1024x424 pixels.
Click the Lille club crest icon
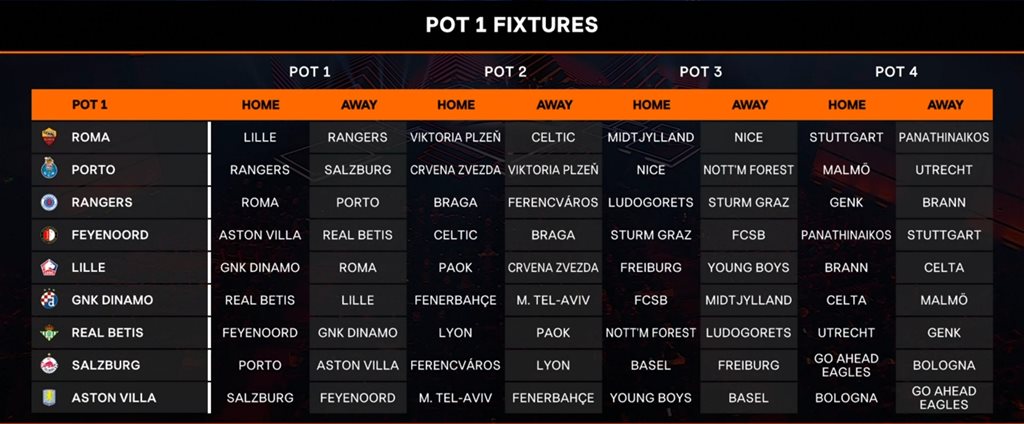[x=49, y=267]
